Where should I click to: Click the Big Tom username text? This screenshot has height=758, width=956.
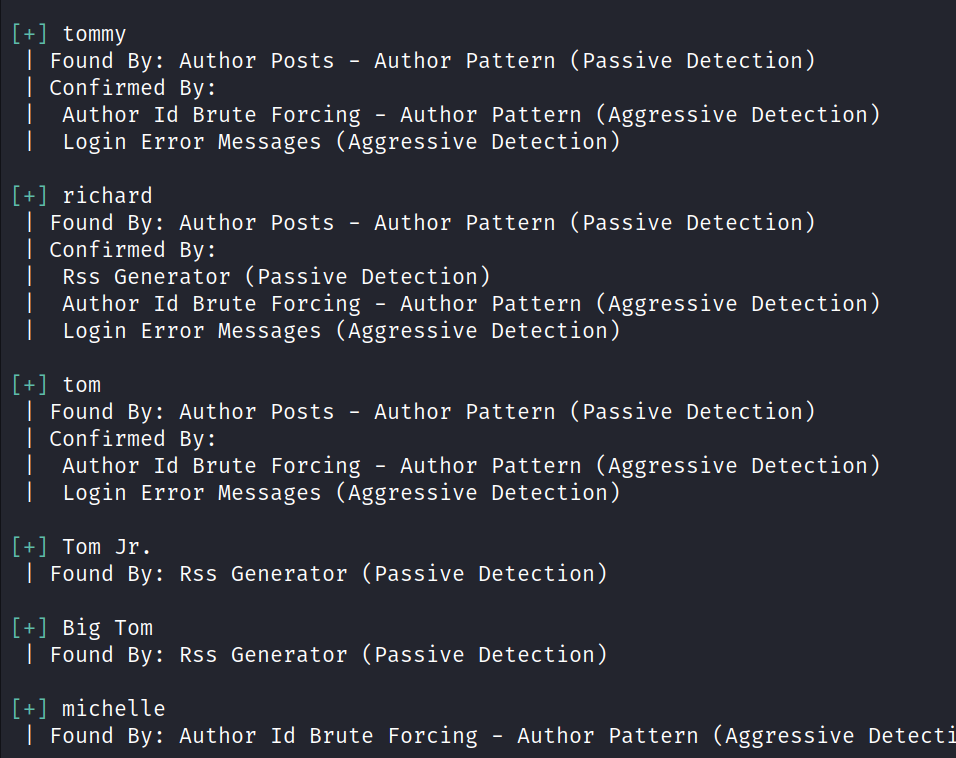pyautogui.click(x=107, y=628)
